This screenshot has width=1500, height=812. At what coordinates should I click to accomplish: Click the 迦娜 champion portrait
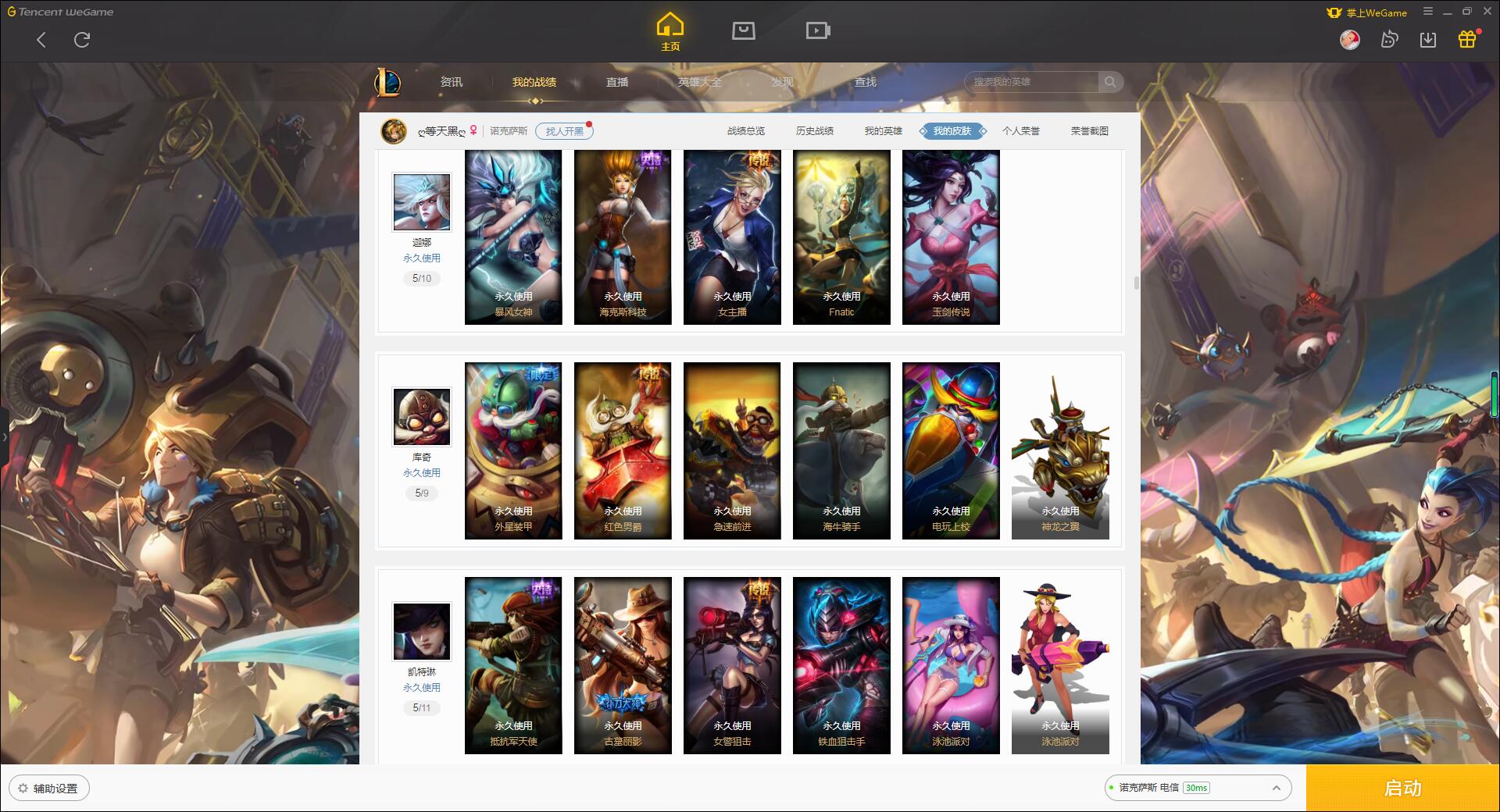pyautogui.click(x=422, y=202)
